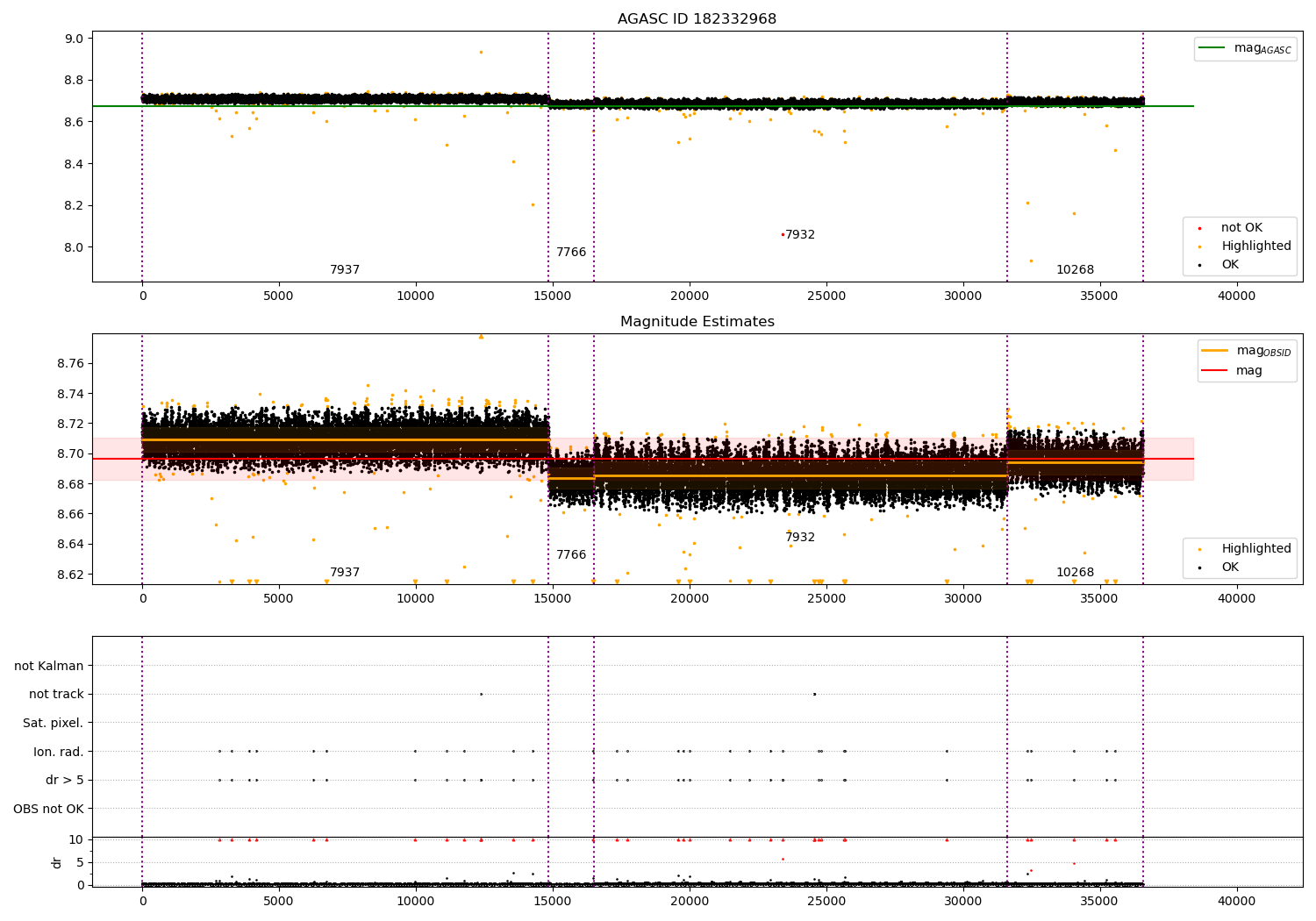Click 'OK' label in the Magnitude Estimates legend

coord(1230,567)
